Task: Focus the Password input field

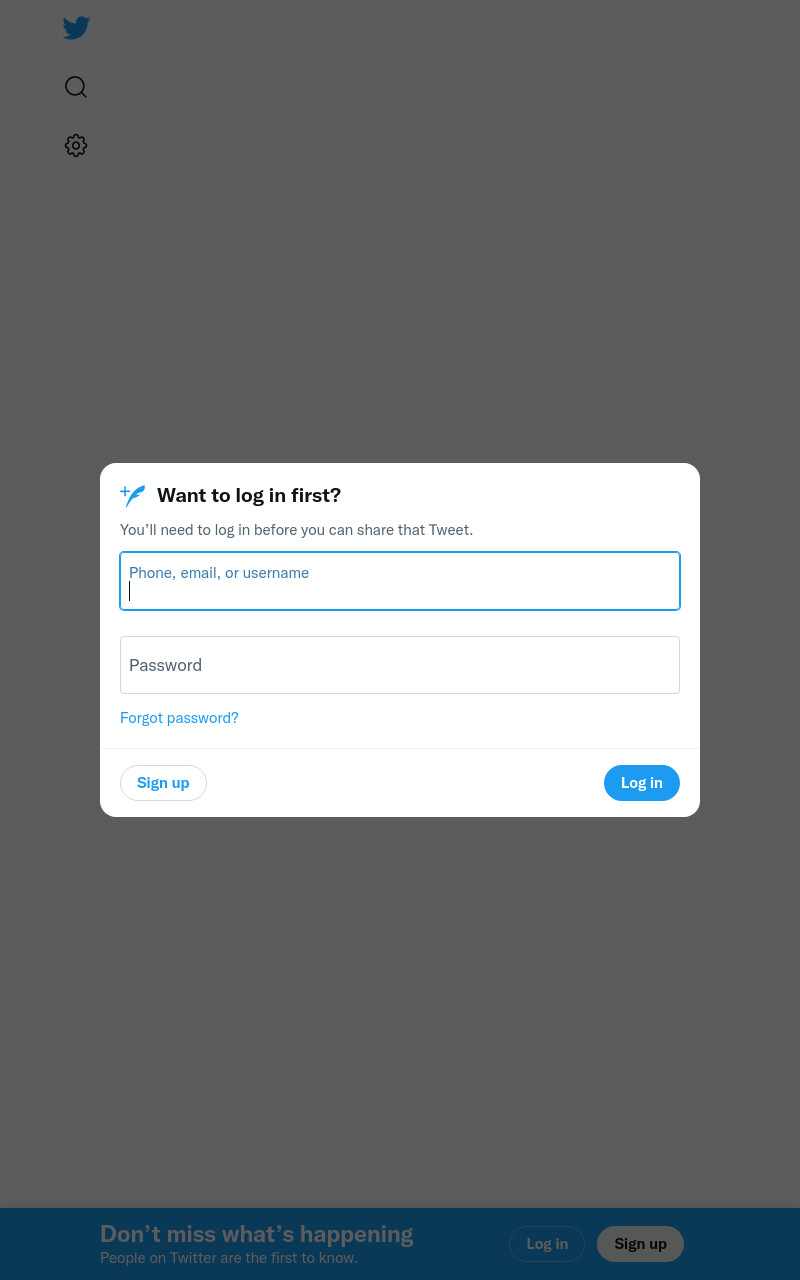Action: pyautogui.click(x=400, y=665)
